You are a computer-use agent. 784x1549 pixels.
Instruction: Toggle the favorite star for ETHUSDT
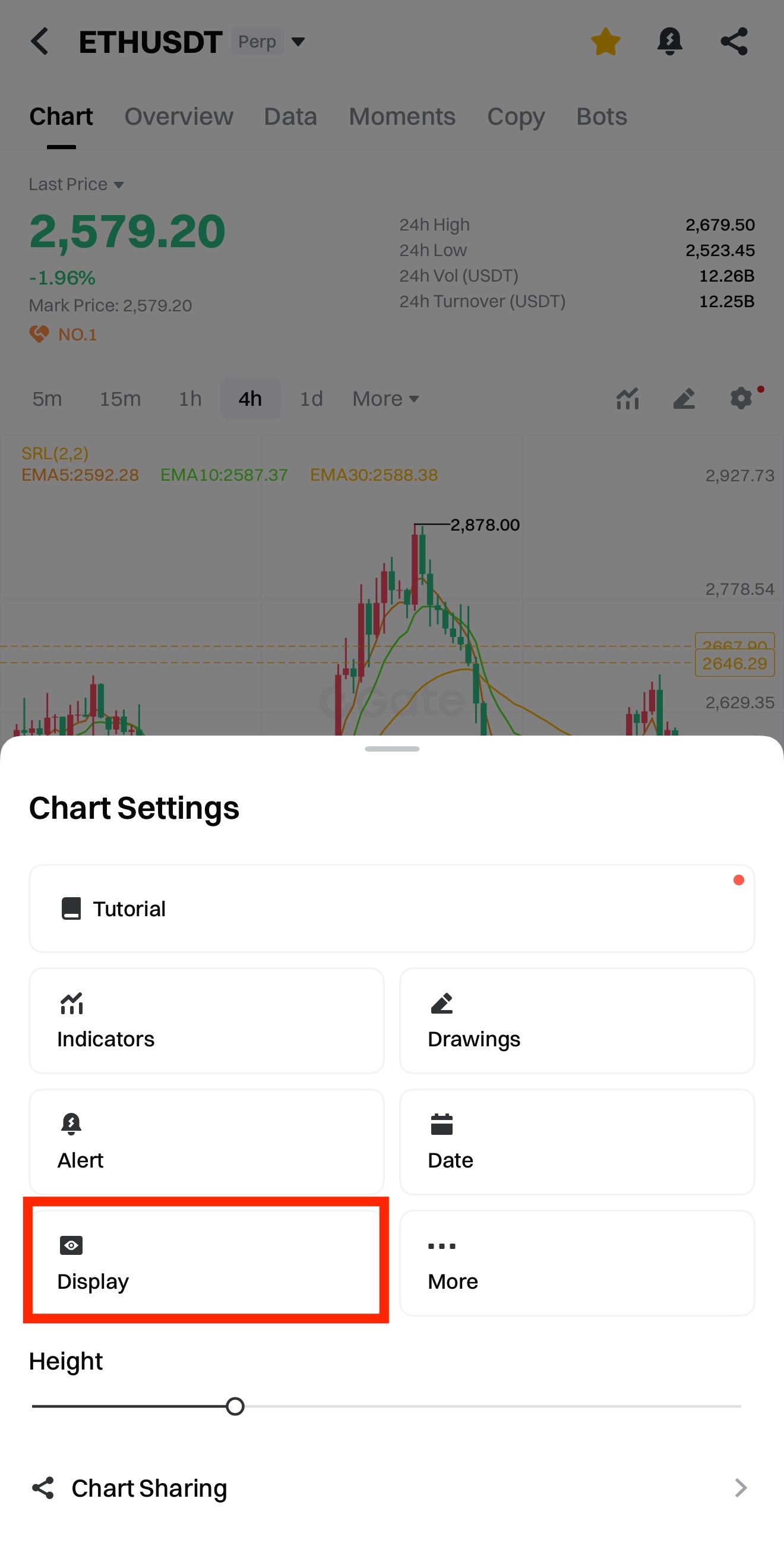pos(605,42)
